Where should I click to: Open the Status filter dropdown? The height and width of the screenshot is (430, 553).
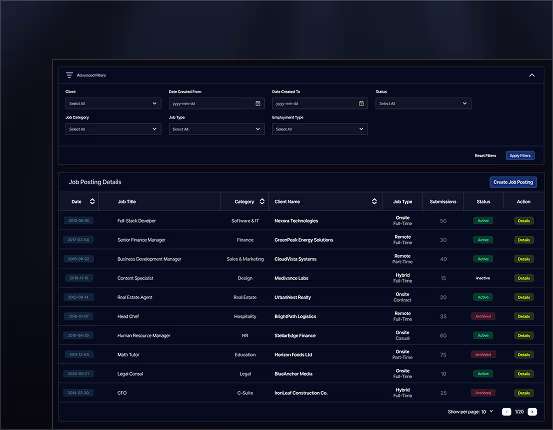pyautogui.click(x=423, y=103)
